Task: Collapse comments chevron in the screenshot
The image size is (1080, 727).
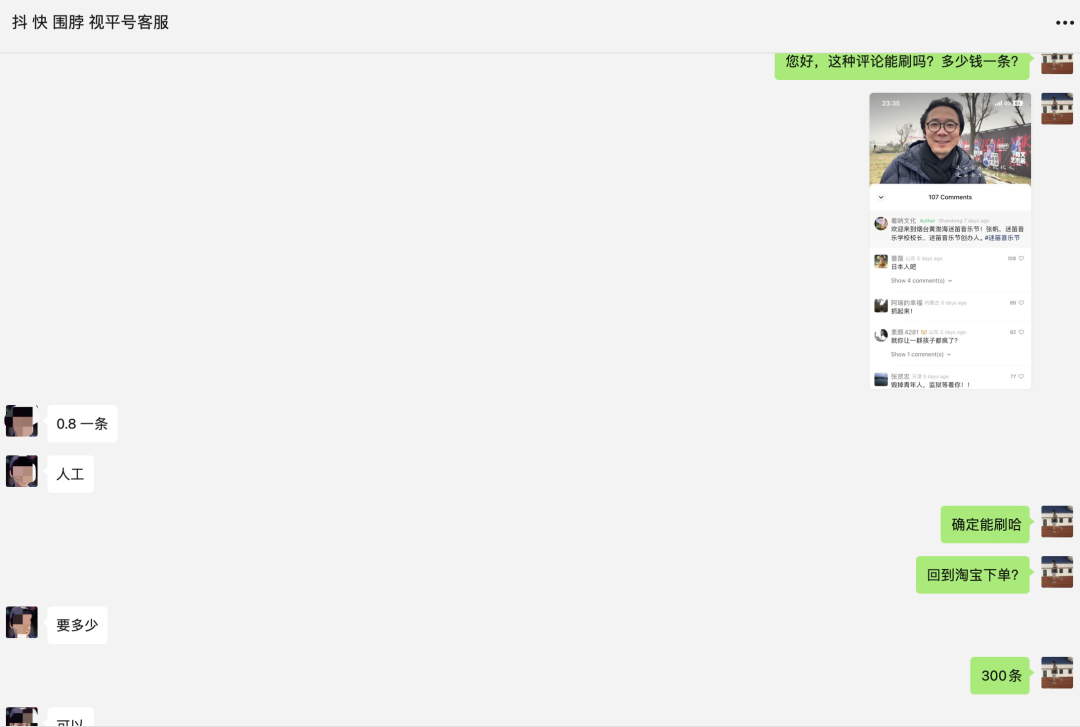Action: 881,197
